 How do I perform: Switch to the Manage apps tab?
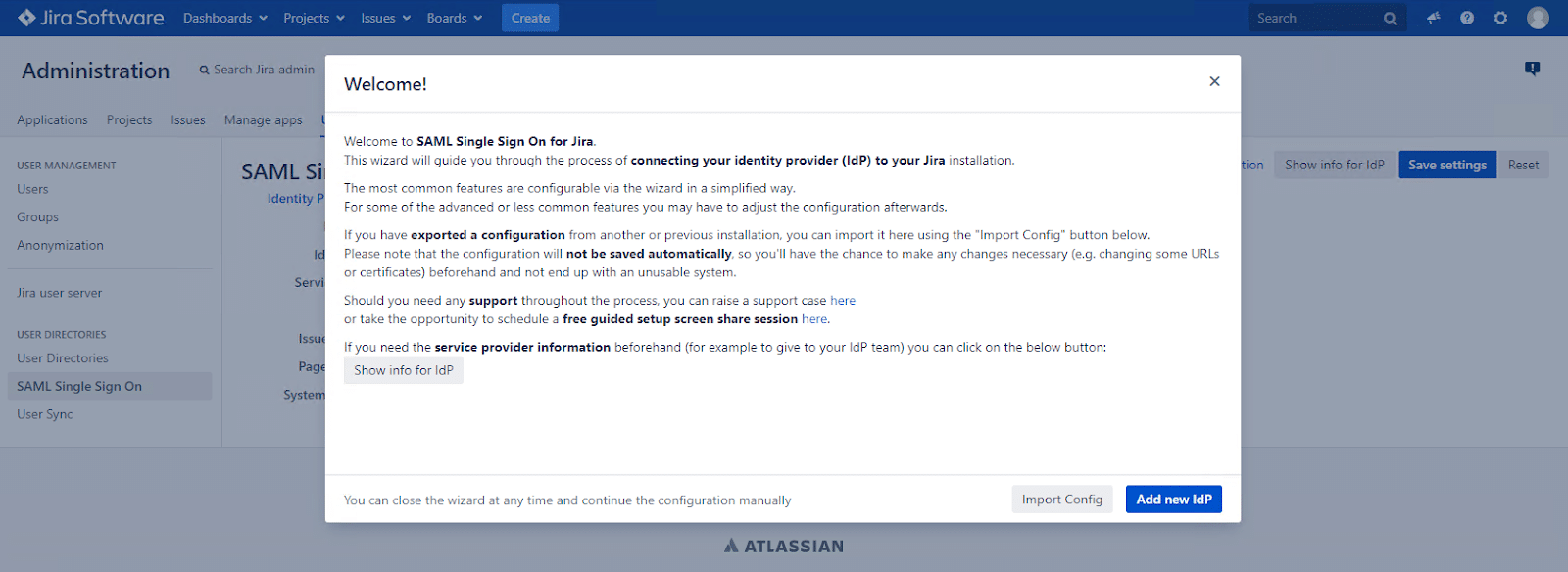tap(263, 119)
